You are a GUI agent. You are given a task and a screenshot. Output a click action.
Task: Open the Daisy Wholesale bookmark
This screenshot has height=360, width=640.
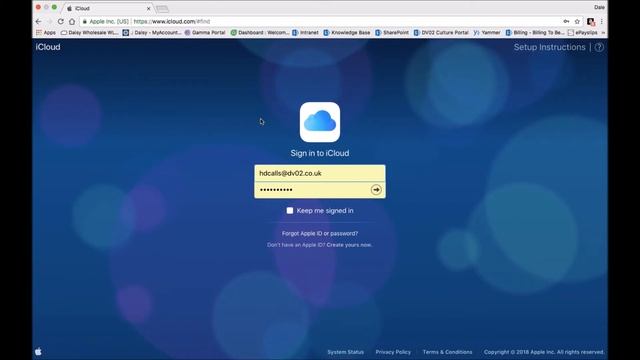[89, 33]
